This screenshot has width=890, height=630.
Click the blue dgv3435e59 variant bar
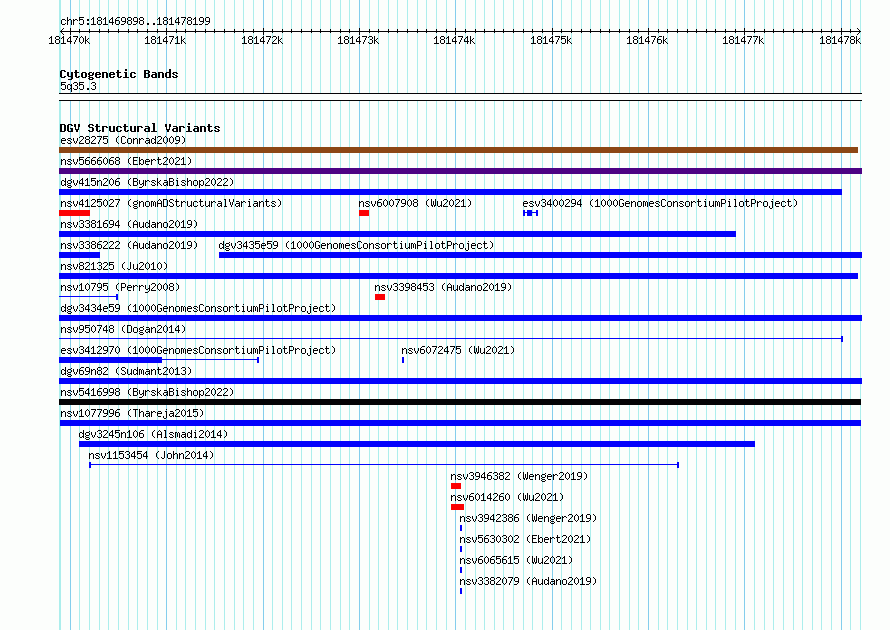point(540,255)
